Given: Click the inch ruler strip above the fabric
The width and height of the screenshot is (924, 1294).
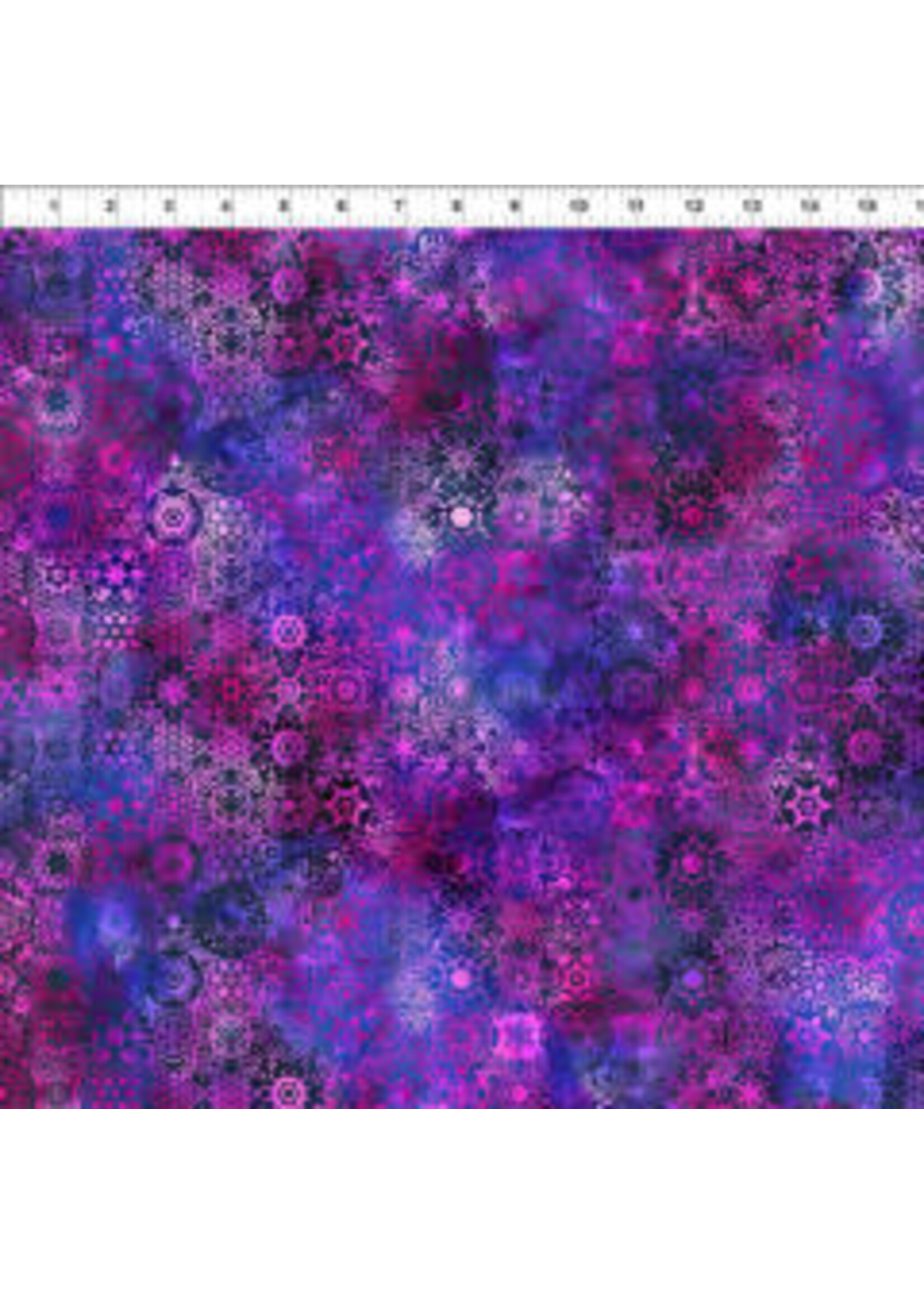Looking at the screenshot, I should click(462, 206).
